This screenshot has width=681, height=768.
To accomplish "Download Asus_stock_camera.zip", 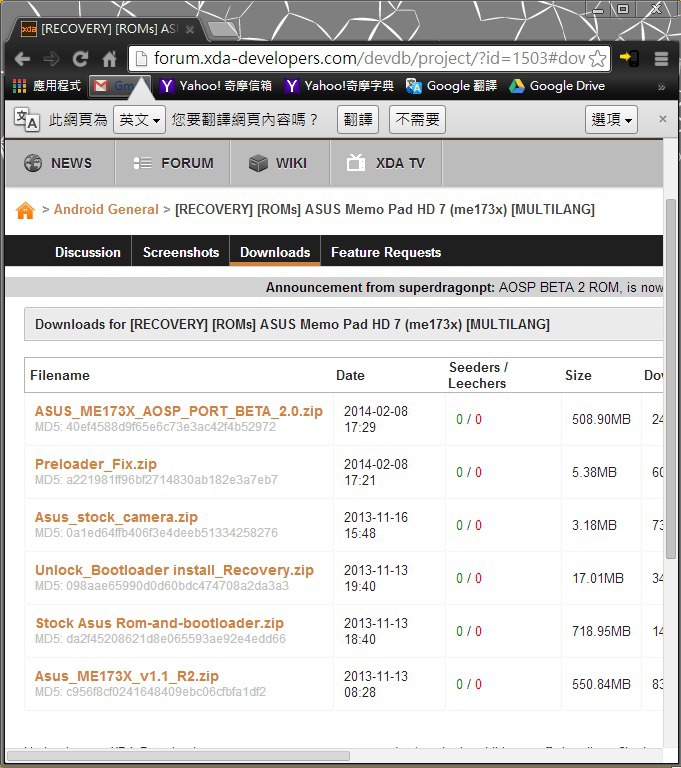I will [116, 517].
